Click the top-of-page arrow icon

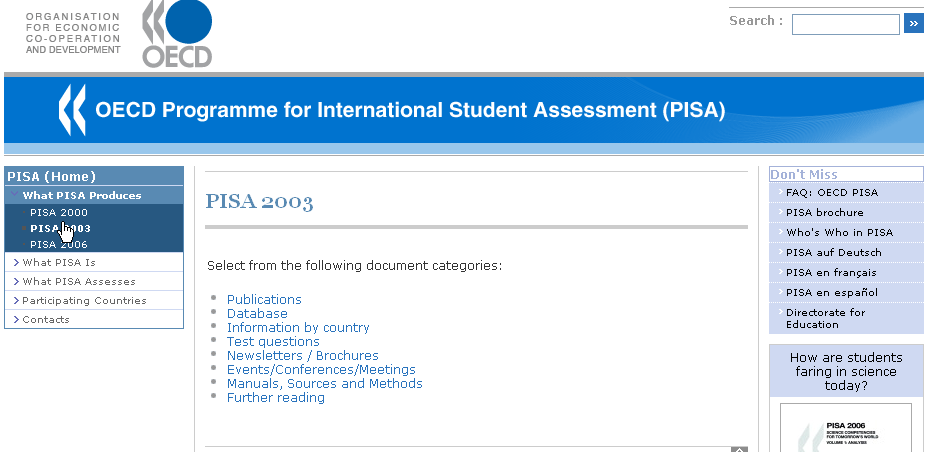pyautogui.click(x=739, y=449)
